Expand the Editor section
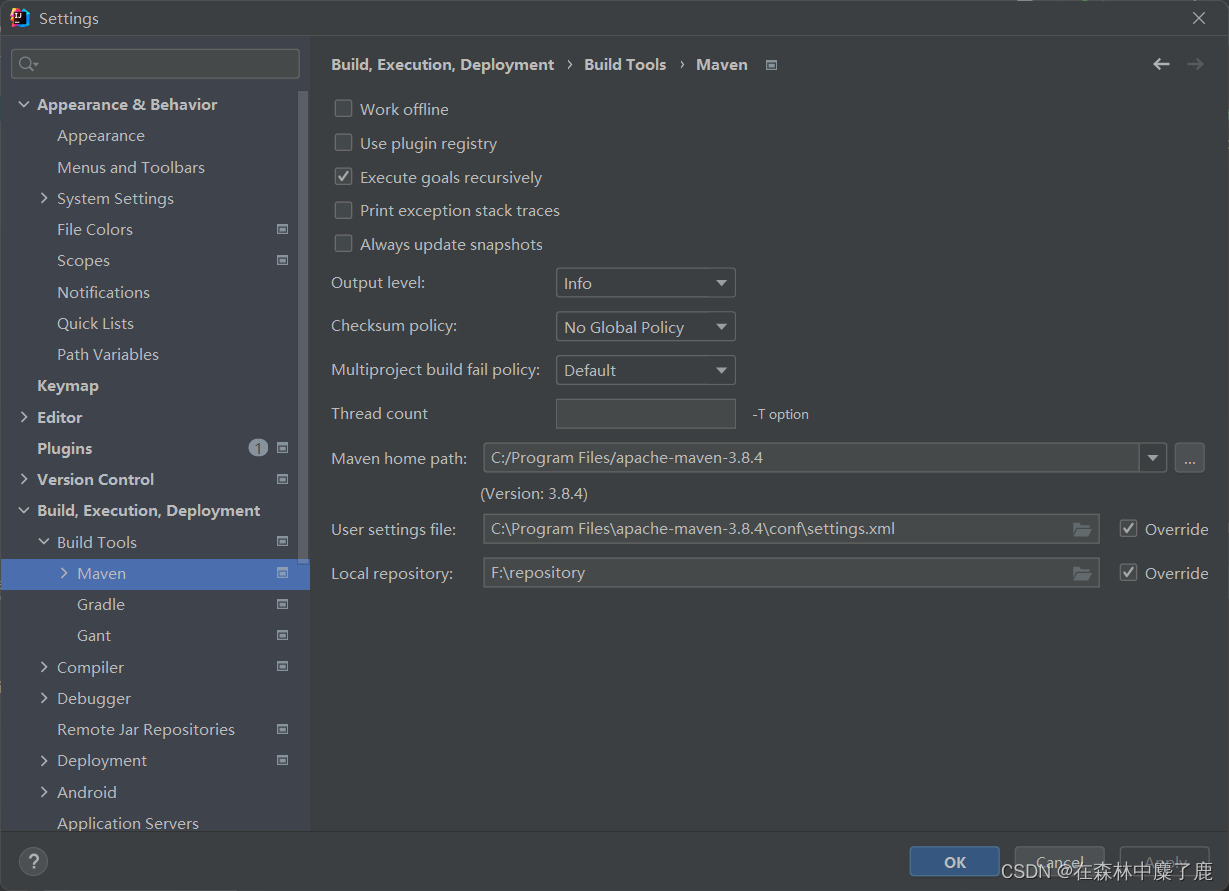Viewport: 1229px width, 891px height. click(x=24, y=417)
